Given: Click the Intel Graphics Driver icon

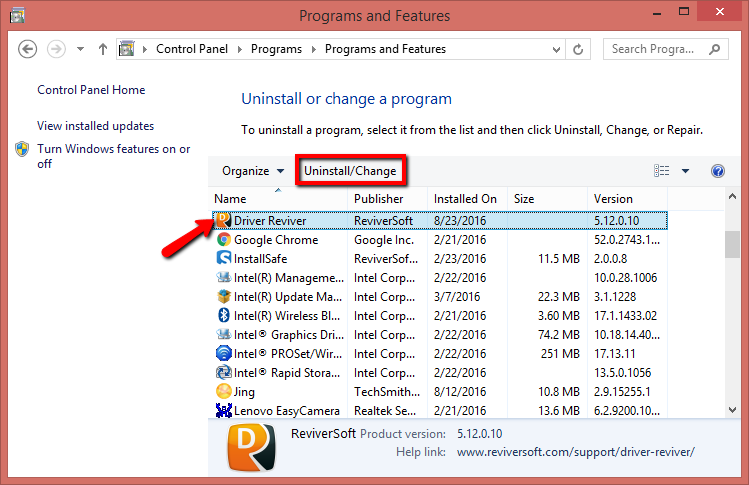Looking at the screenshot, I should pos(224,334).
